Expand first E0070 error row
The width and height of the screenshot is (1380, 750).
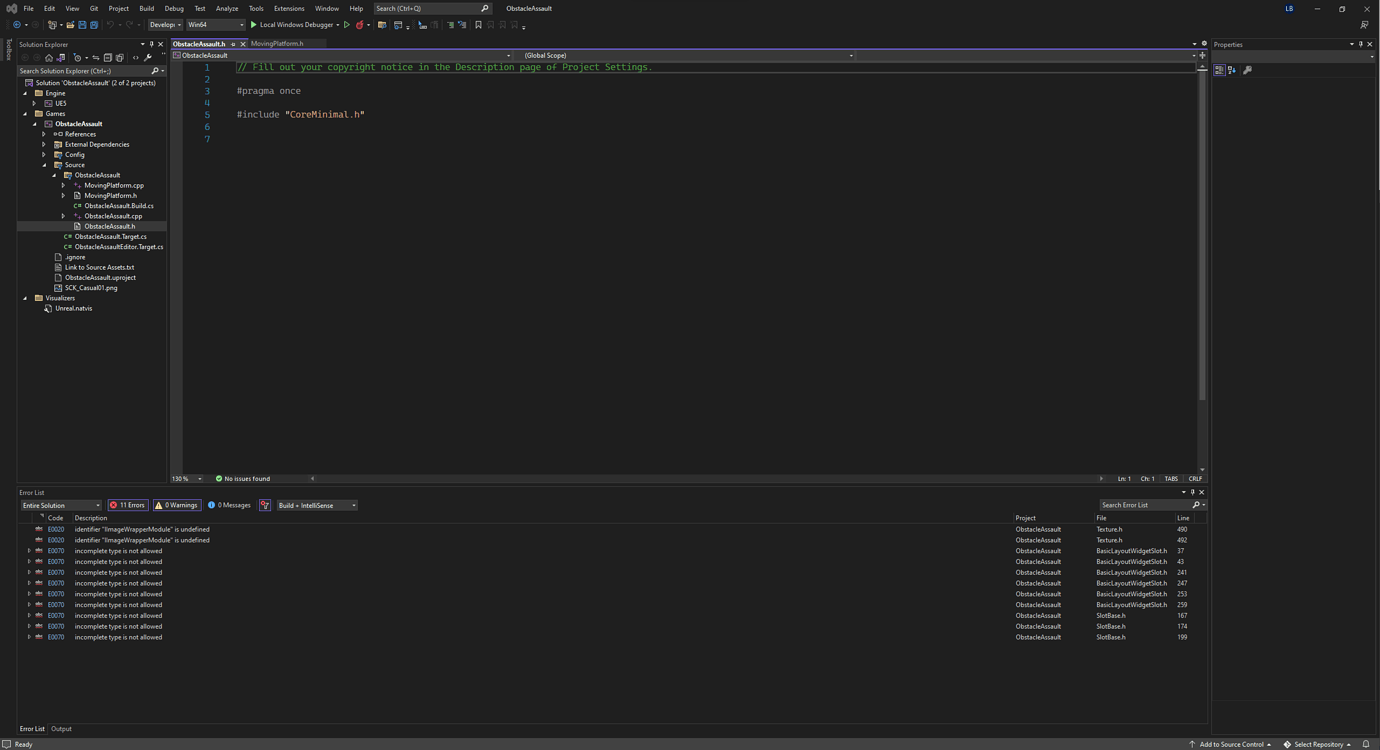[x=29, y=551]
